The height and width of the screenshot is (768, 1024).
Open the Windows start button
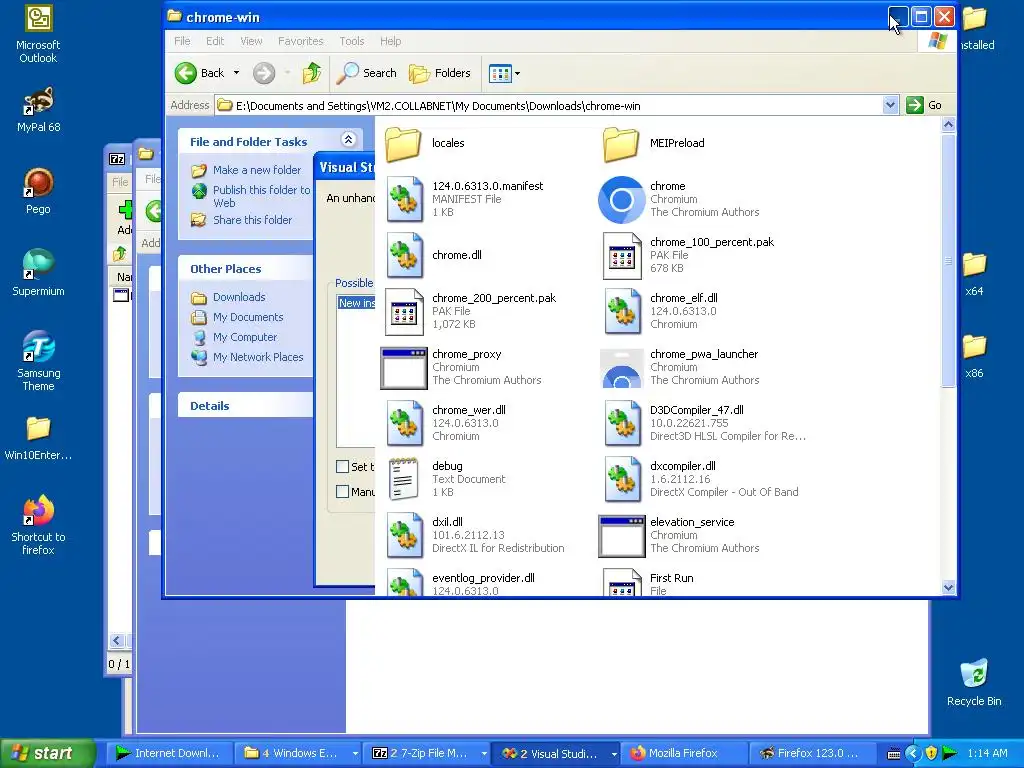point(48,753)
